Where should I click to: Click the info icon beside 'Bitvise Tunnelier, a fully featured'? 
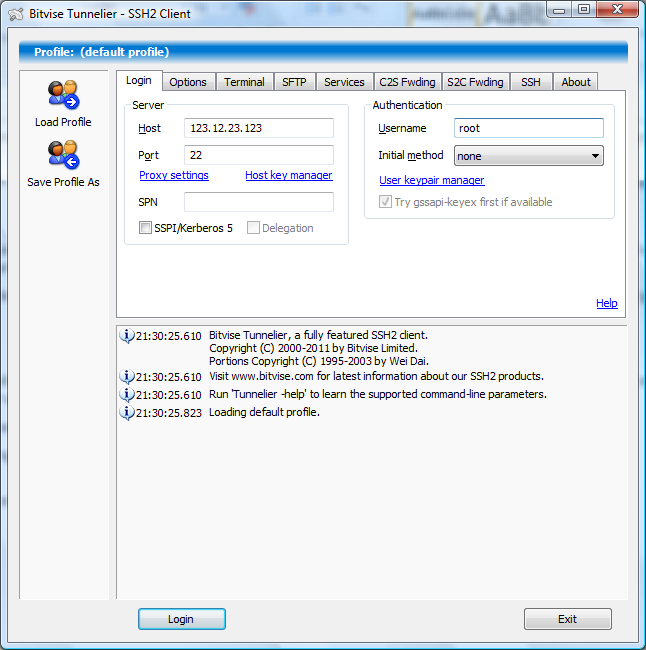(126, 335)
